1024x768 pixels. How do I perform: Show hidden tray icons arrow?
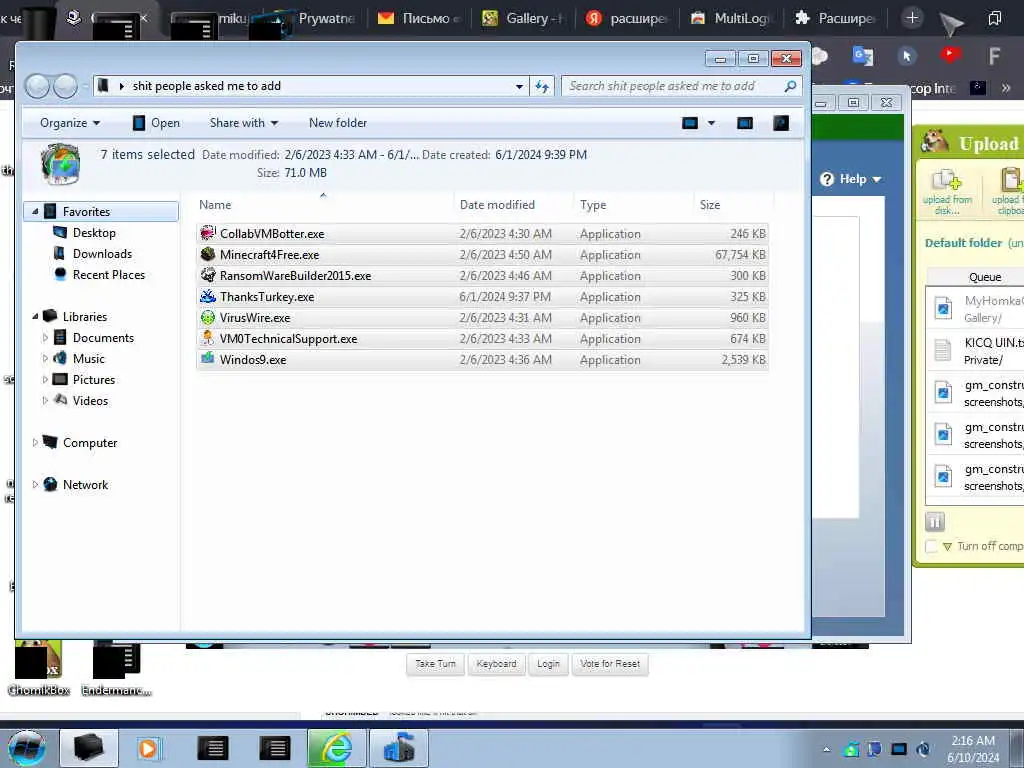coord(826,749)
